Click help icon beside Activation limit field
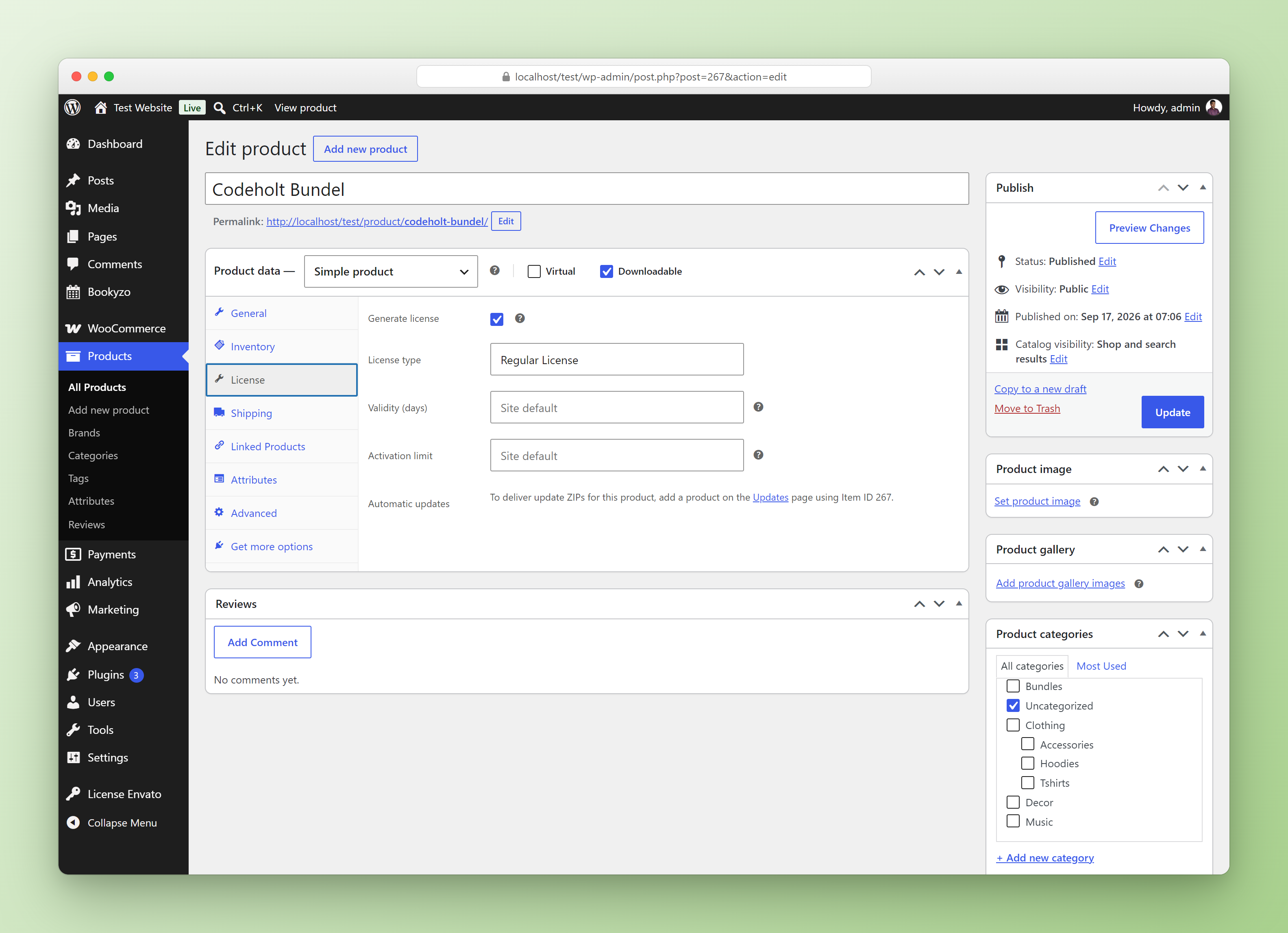 pos(758,455)
